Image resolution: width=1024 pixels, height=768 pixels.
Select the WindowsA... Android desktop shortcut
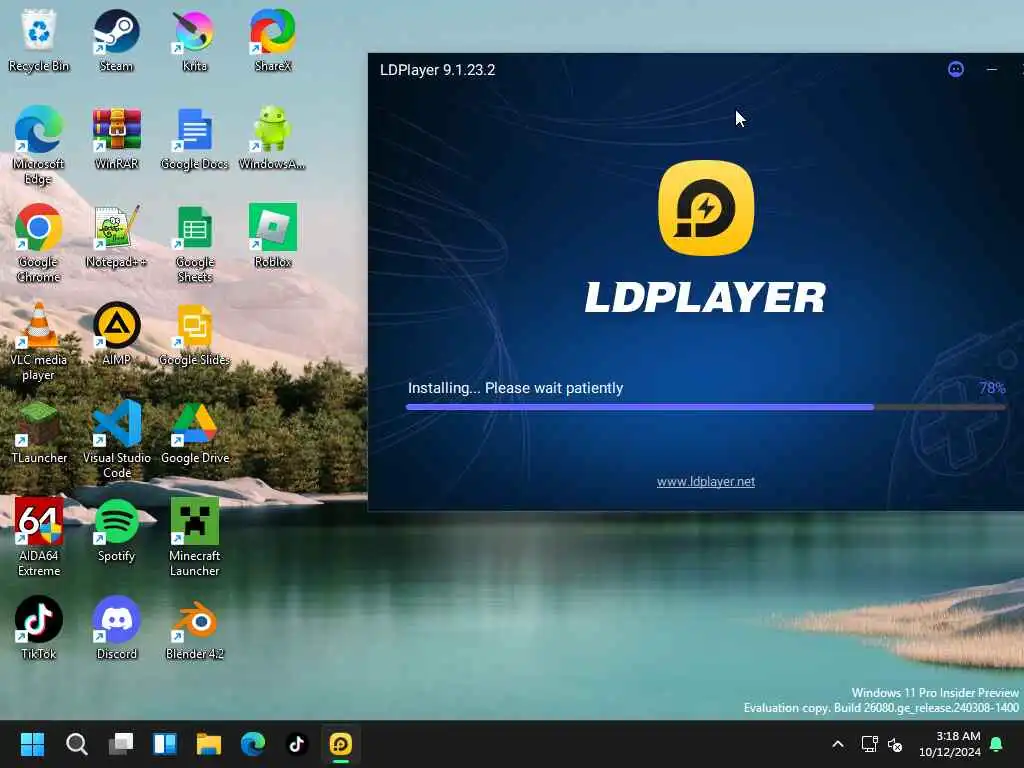[x=272, y=138]
